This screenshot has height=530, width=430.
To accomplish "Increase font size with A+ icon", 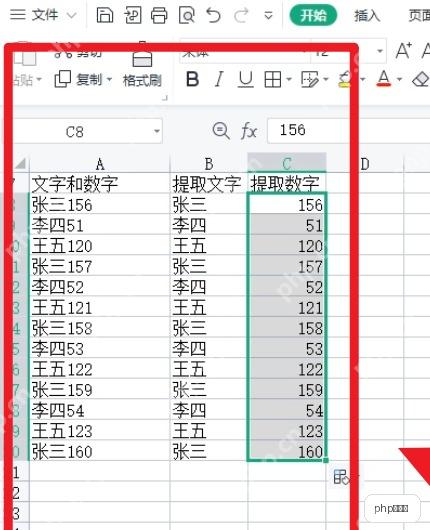I will [x=404, y=51].
